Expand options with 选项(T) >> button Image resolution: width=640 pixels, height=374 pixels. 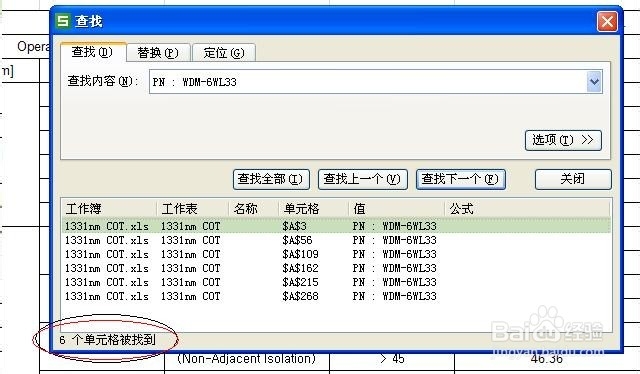click(563, 140)
